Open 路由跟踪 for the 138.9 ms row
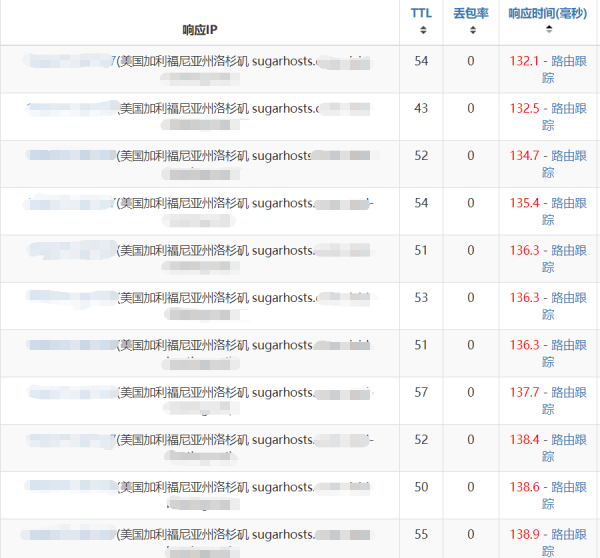600x558 pixels. point(568,535)
